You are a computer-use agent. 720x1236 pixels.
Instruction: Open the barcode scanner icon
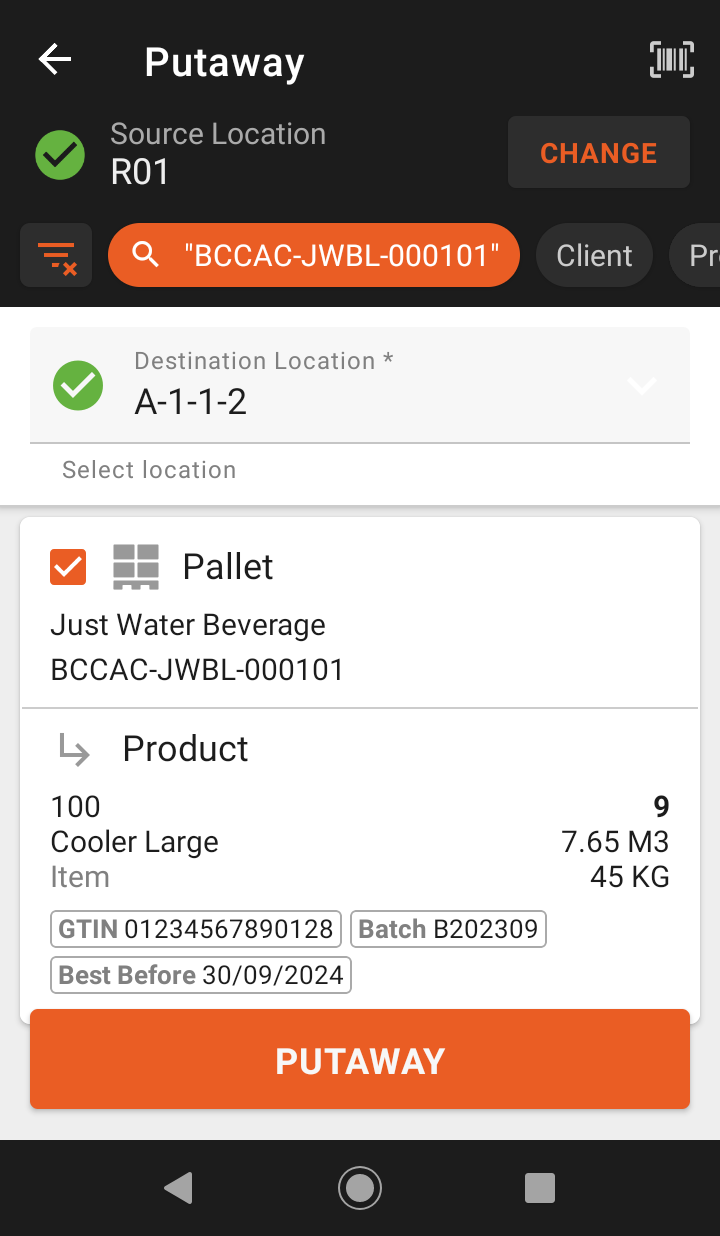point(671,60)
